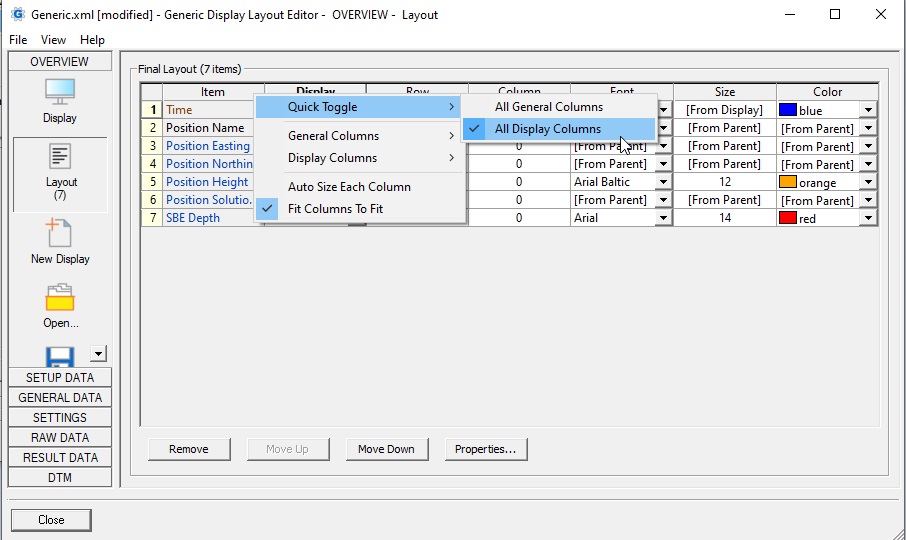Click the orange color swatch

point(787,182)
